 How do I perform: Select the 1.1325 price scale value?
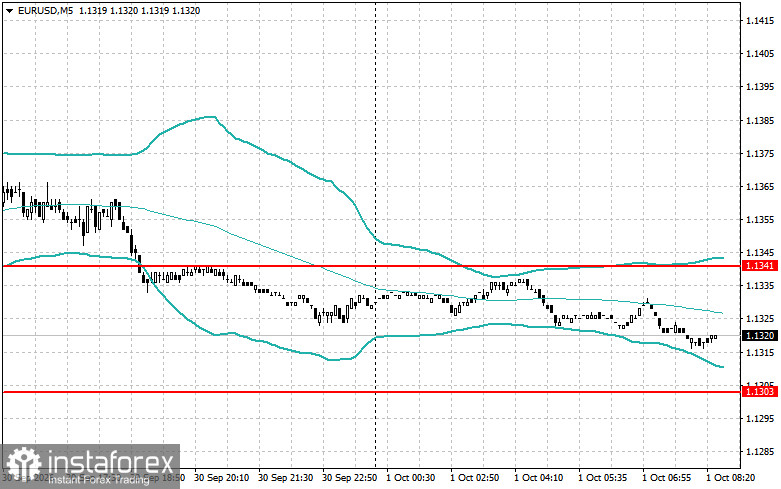pyautogui.click(x=760, y=319)
